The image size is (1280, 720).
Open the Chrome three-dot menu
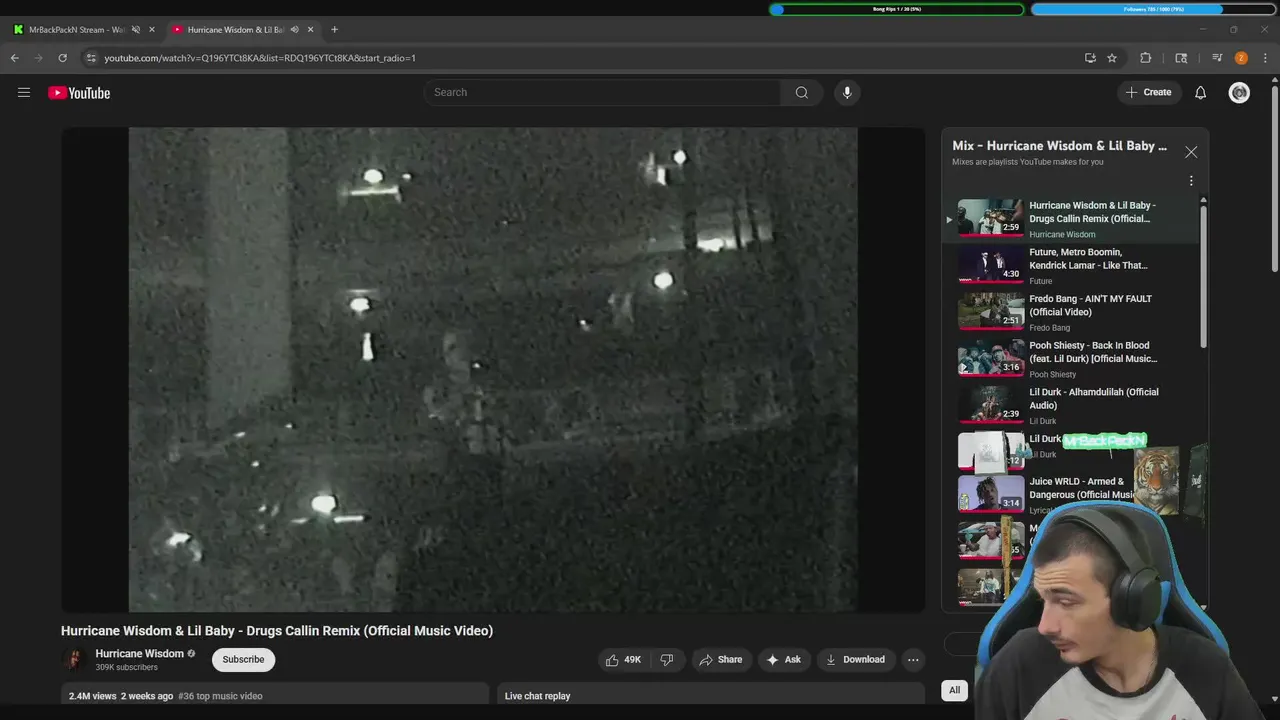coord(1265,58)
